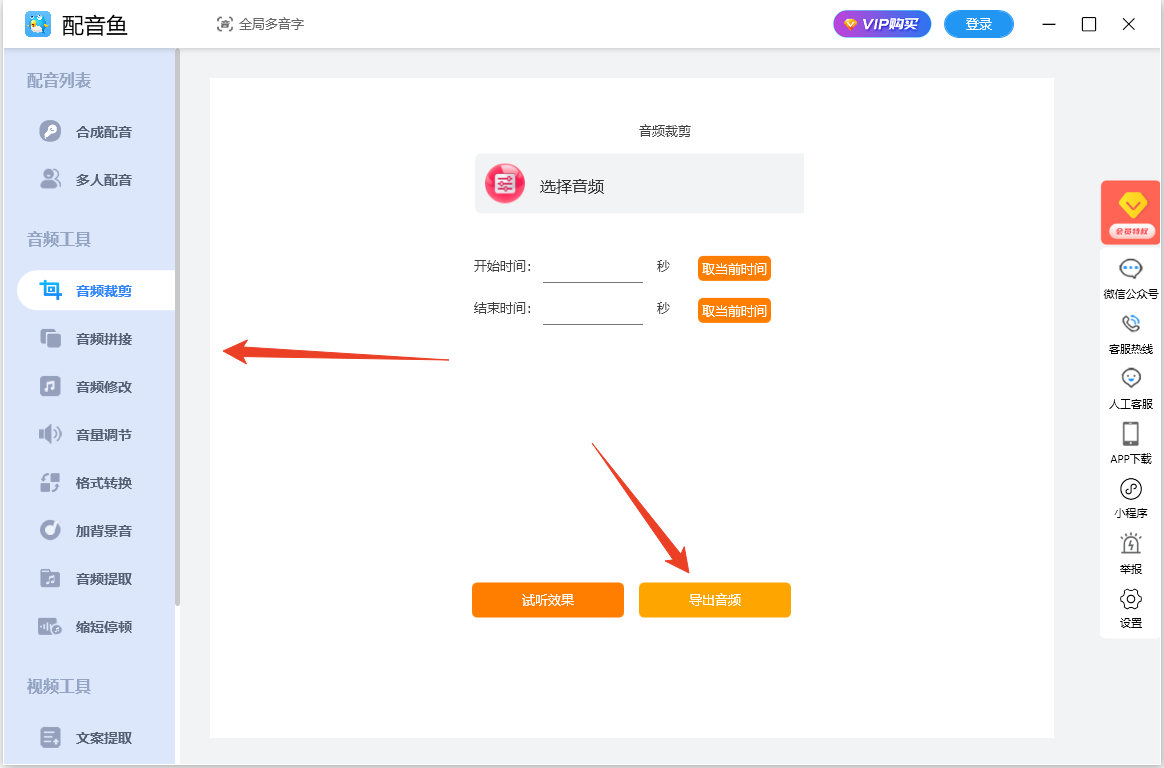Click 取当前时间 beside 结束时间
The width and height of the screenshot is (1164, 768).
[x=734, y=311]
